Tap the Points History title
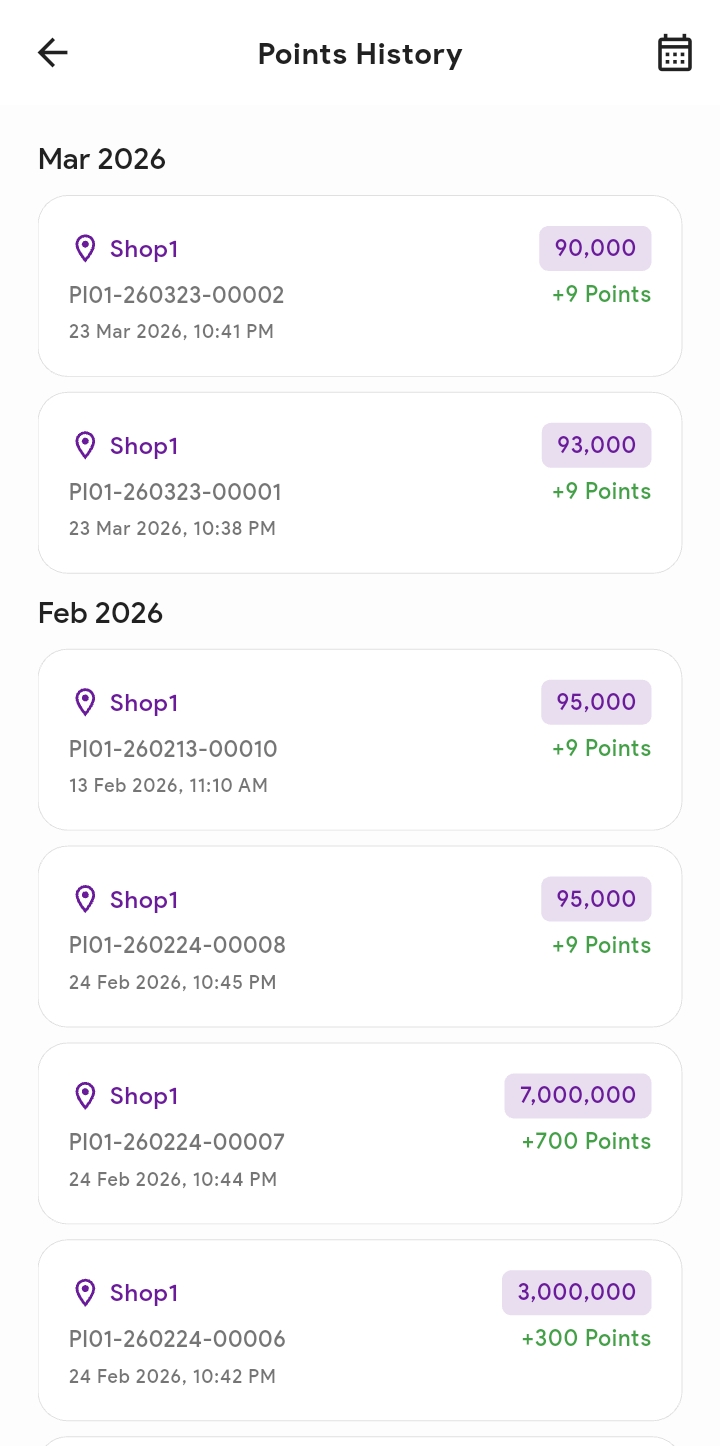The width and height of the screenshot is (720, 1446). coord(360,54)
